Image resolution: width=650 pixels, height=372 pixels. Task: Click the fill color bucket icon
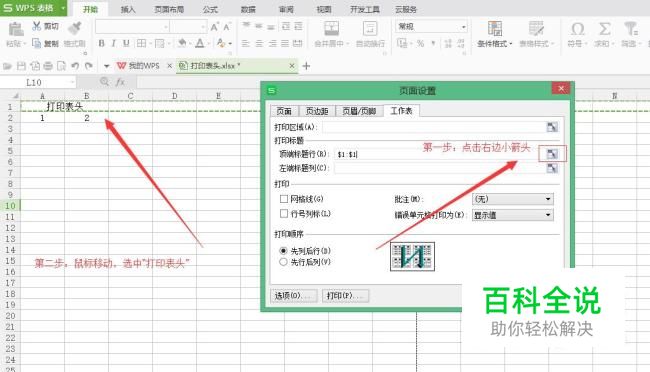182,43
